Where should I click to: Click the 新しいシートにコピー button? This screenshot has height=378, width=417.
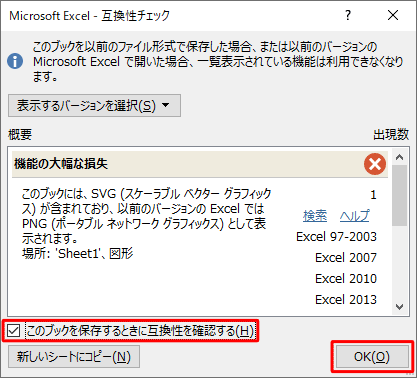coord(74,357)
